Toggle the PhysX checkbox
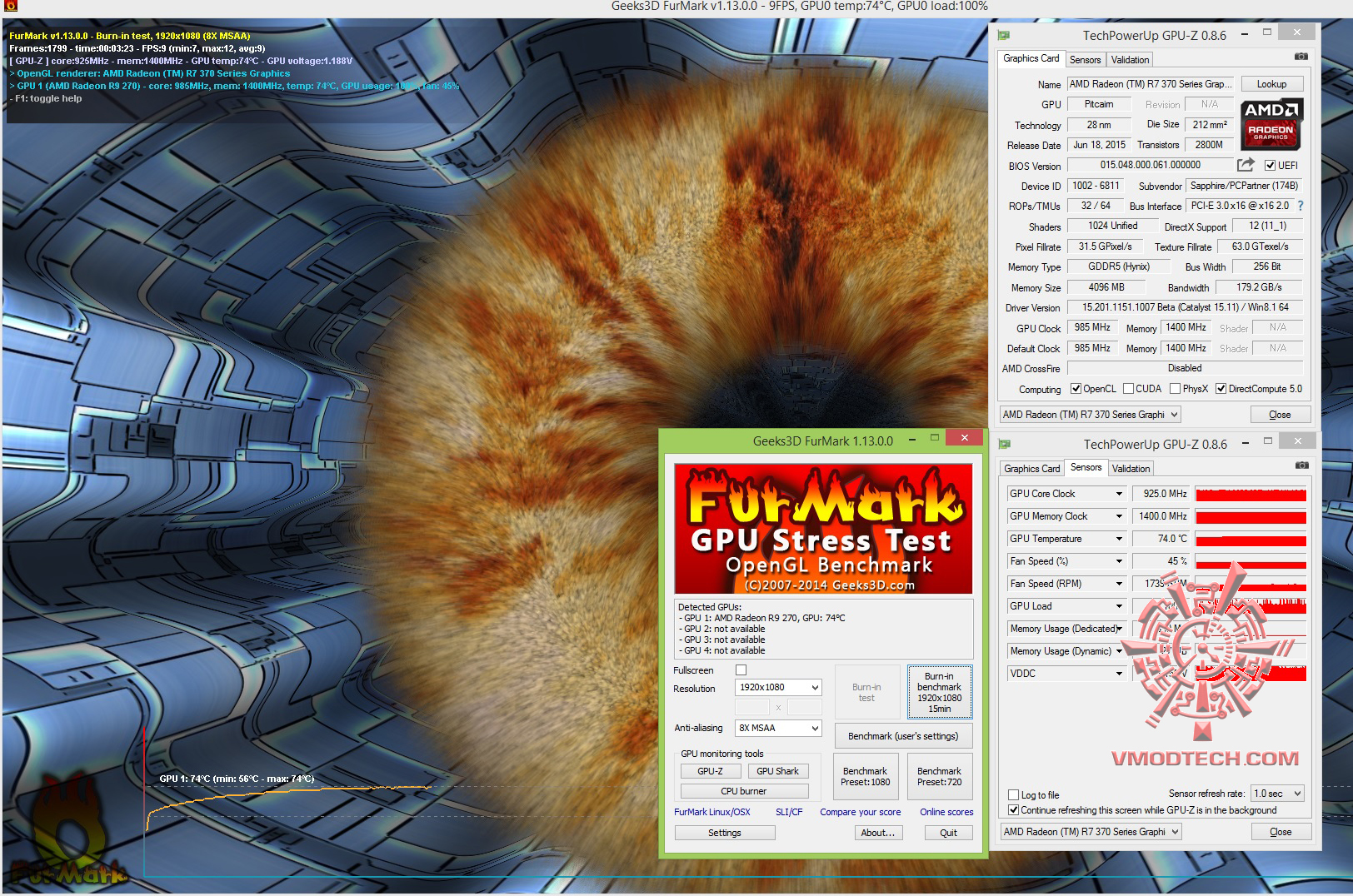The height and width of the screenshot is (896, 1353). pos(1175,389)
